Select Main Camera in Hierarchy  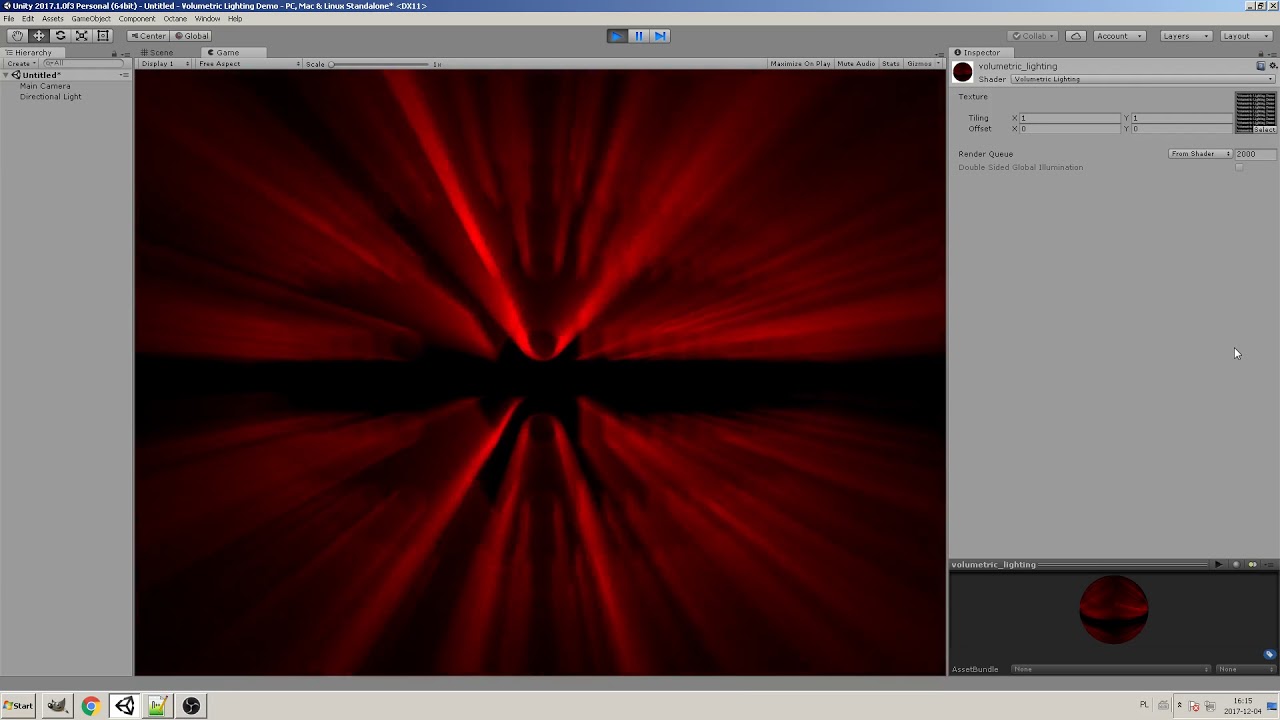(45, 86)
